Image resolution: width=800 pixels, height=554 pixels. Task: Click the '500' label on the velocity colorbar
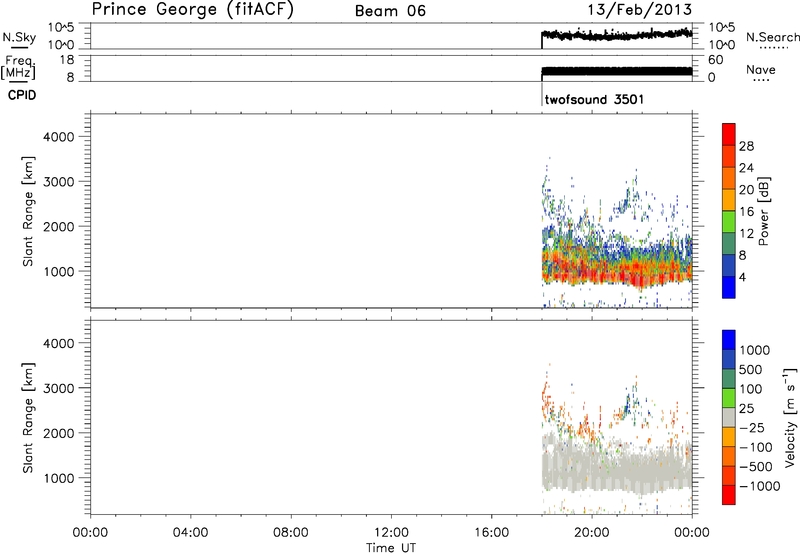[x=751, y=369]
